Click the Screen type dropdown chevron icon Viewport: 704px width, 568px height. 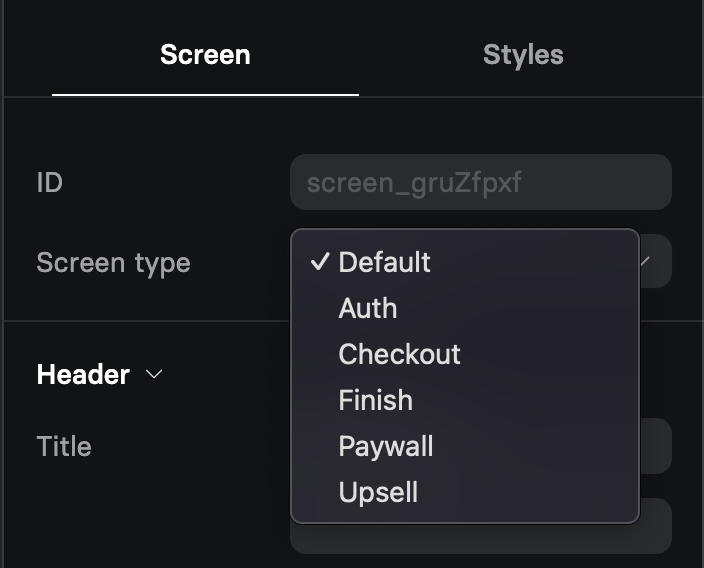tap(645, 261)
